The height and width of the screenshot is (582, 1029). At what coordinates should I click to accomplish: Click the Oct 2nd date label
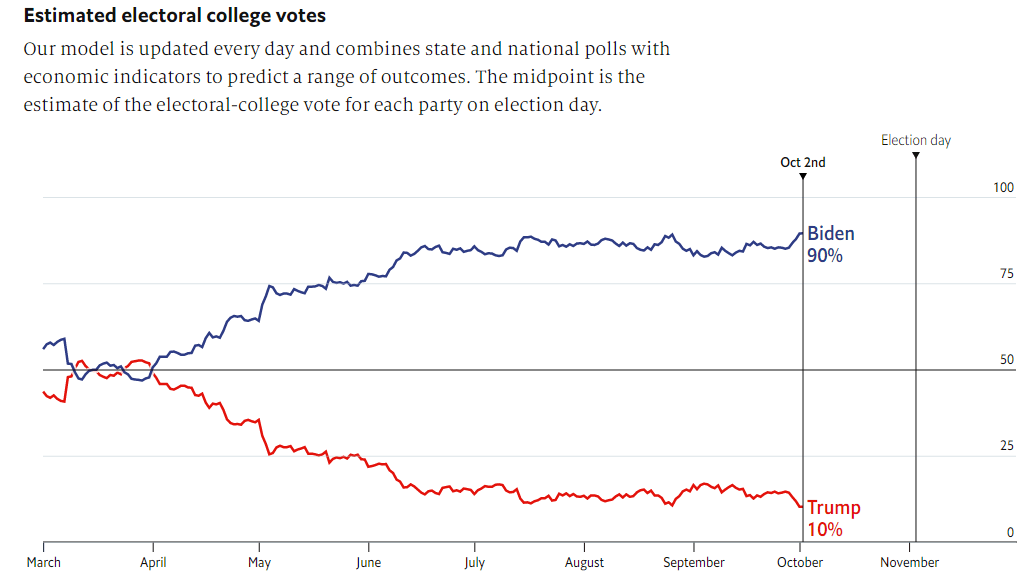(803, 162)
